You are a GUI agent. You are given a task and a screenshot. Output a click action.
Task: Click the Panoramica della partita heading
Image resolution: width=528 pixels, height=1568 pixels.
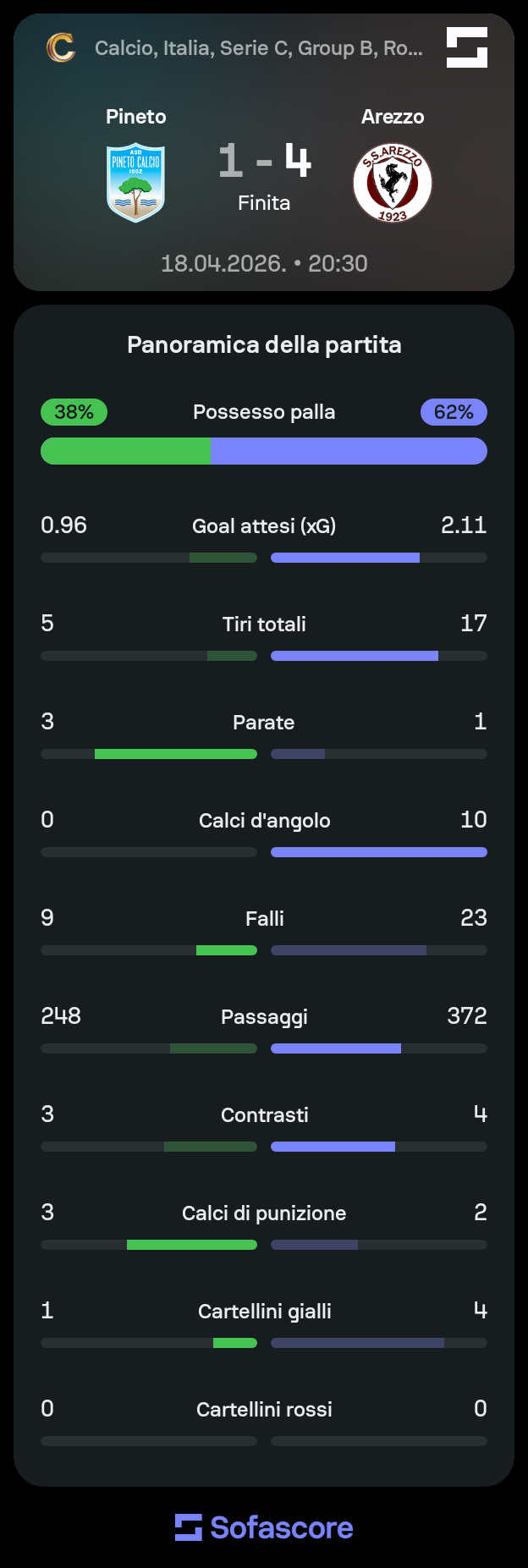264,344
